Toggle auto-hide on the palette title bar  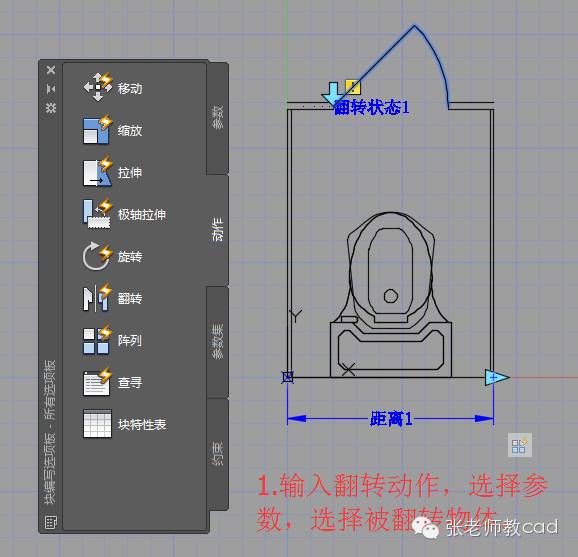51,88
